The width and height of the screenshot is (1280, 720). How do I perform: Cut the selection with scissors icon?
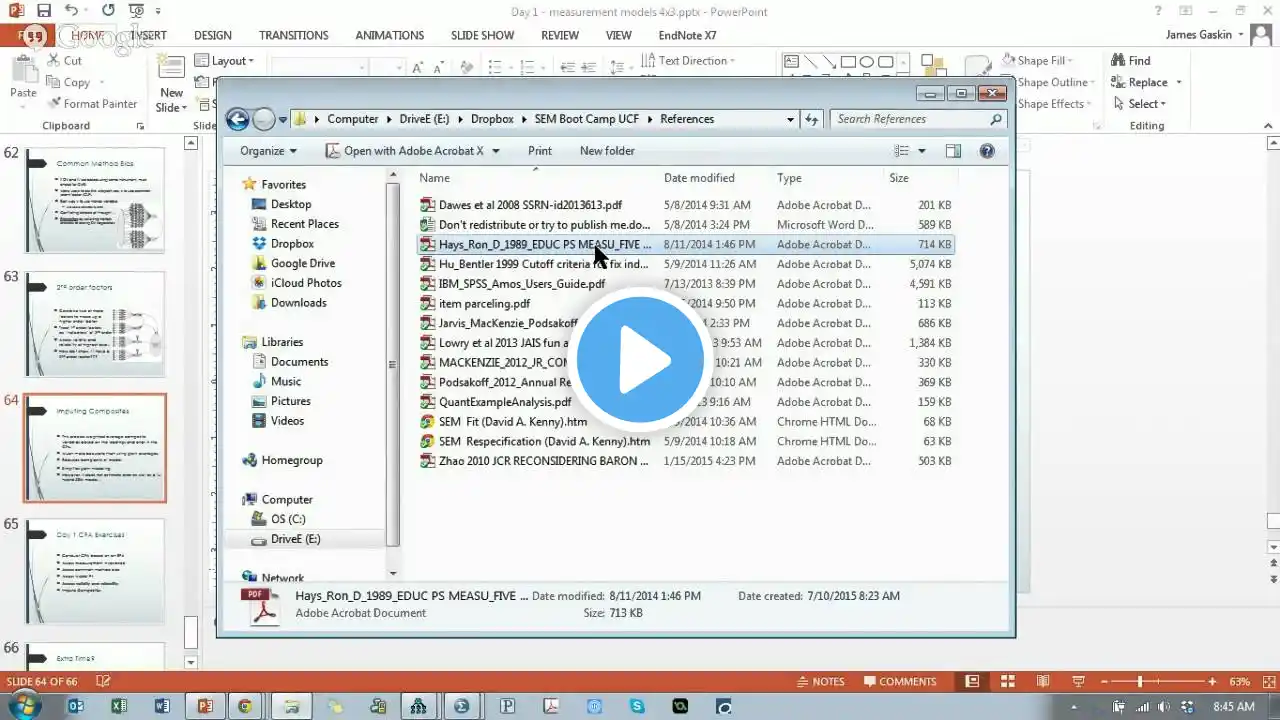55,61
